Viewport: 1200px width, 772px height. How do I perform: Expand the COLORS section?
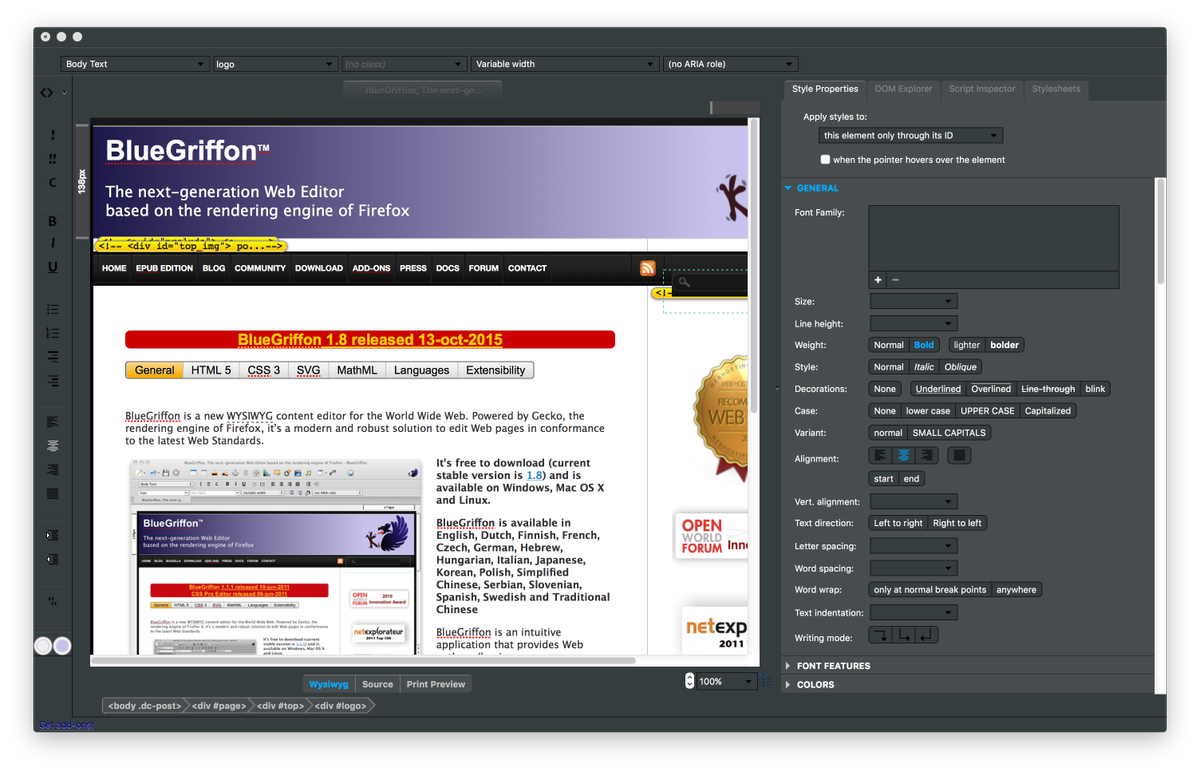815,685
